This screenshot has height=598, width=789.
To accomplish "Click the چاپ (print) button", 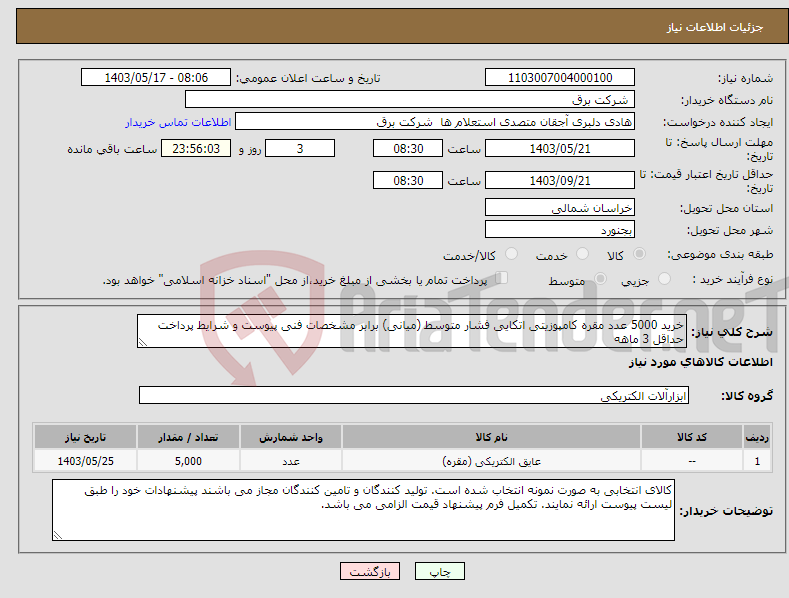I will pos(439,571).
